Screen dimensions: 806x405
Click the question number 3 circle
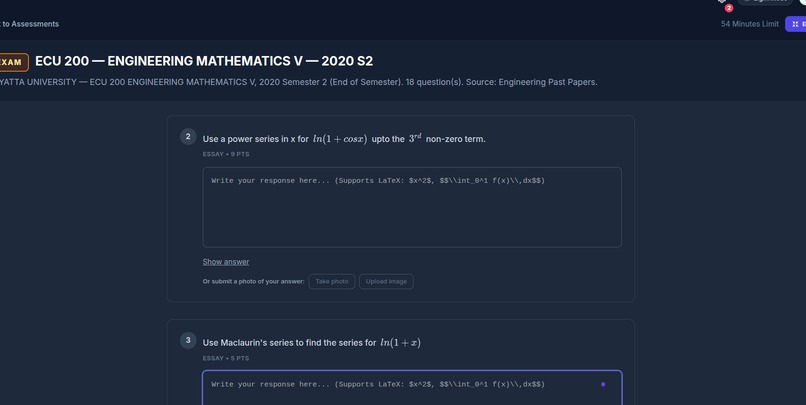coord(188,340)
